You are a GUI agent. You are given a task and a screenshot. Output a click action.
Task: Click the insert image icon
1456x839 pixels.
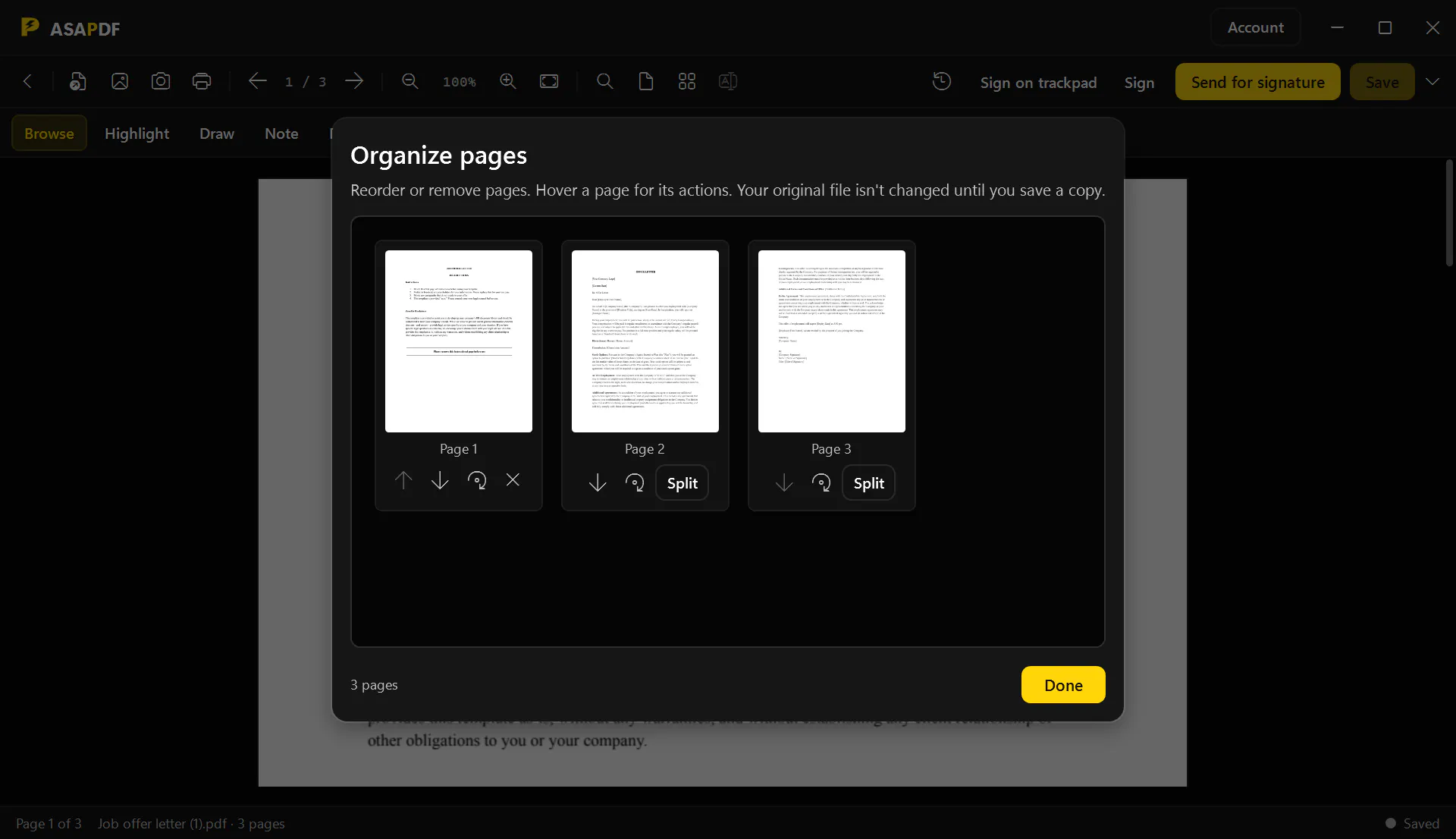pos(120,81)
